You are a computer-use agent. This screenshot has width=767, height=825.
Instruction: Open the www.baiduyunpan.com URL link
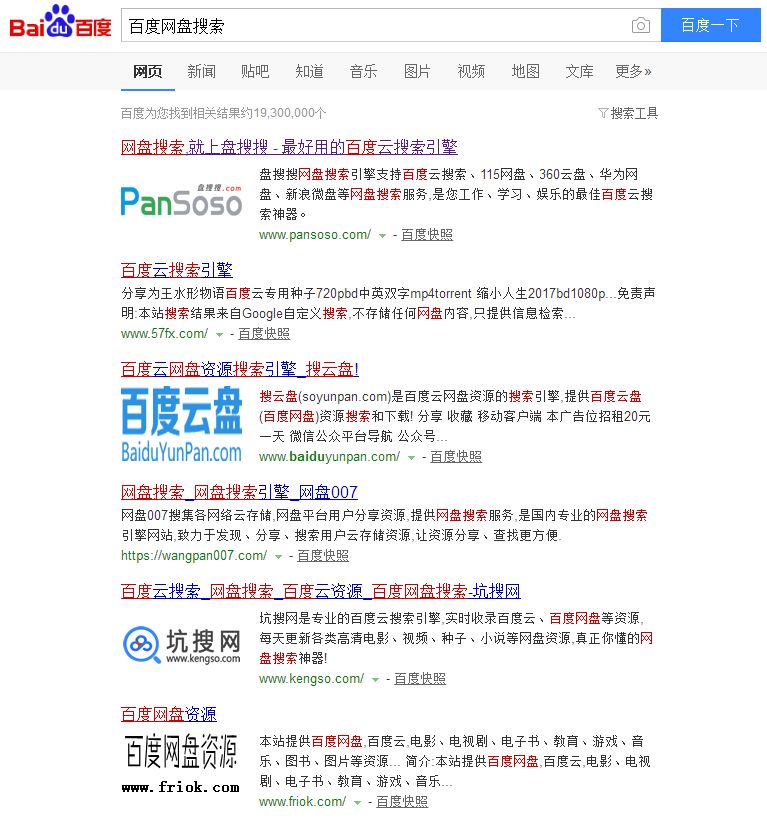pyautogui.click(x=330, y=457)
